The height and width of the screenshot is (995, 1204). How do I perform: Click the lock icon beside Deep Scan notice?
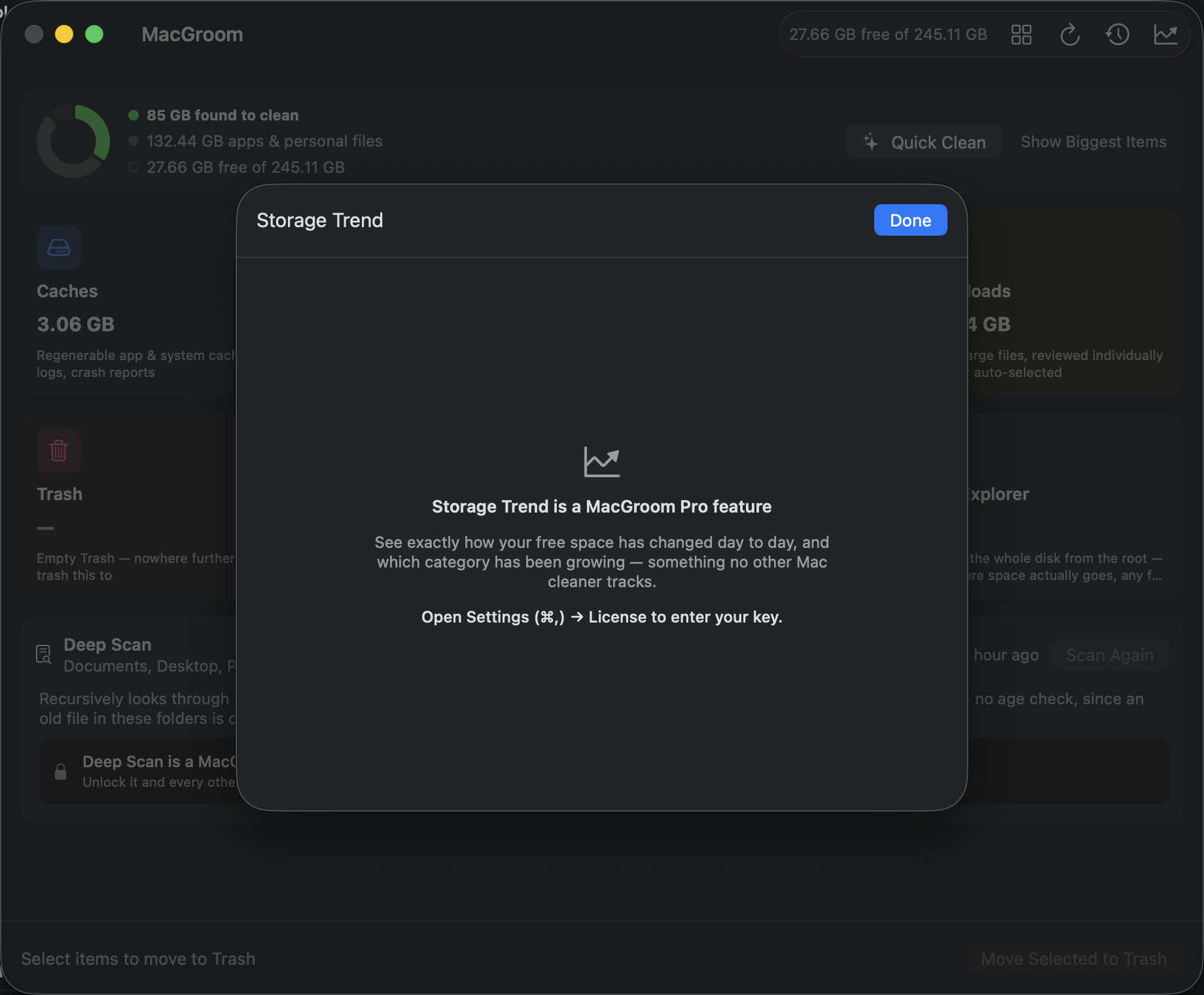pyautogui.click(x=61, y=772)
